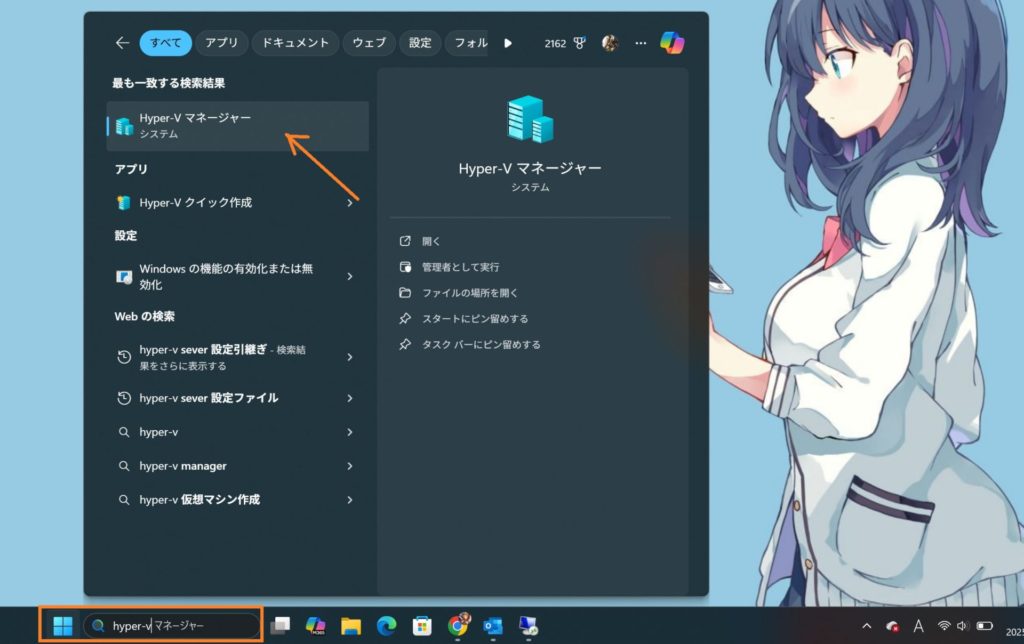This screenshot has width=1024, height=644.
Task: Open Microsoft Edge from the taskbar
Action: tap(386, 626)
